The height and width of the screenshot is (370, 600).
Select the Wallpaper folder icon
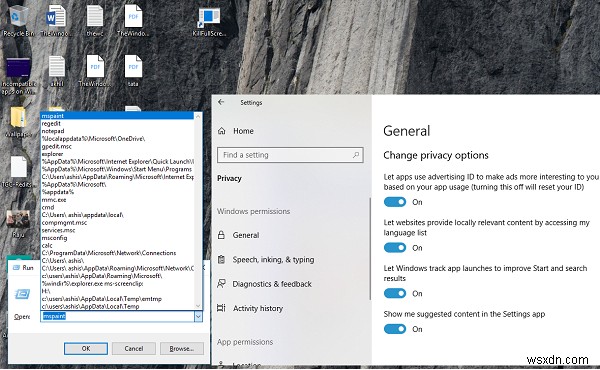click(x=18, y=122)
